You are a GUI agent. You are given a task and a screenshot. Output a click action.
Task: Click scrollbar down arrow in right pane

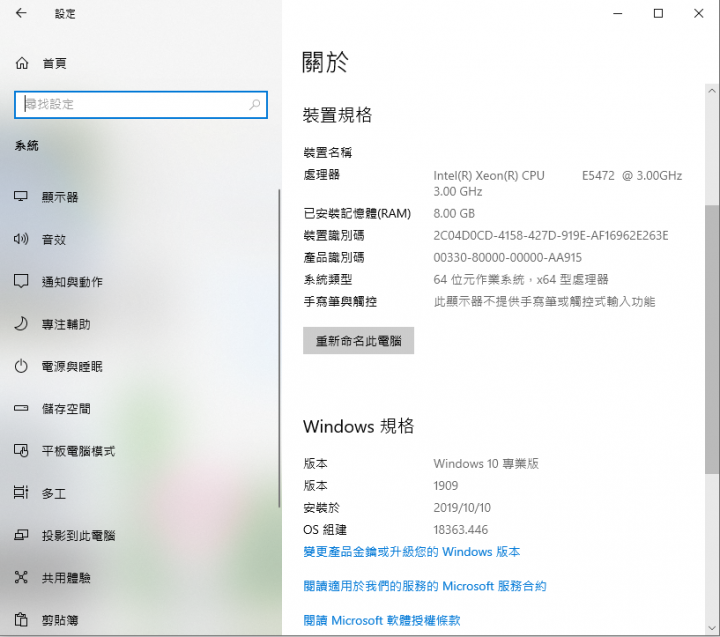pyautogui.click(x=712, y=627)
